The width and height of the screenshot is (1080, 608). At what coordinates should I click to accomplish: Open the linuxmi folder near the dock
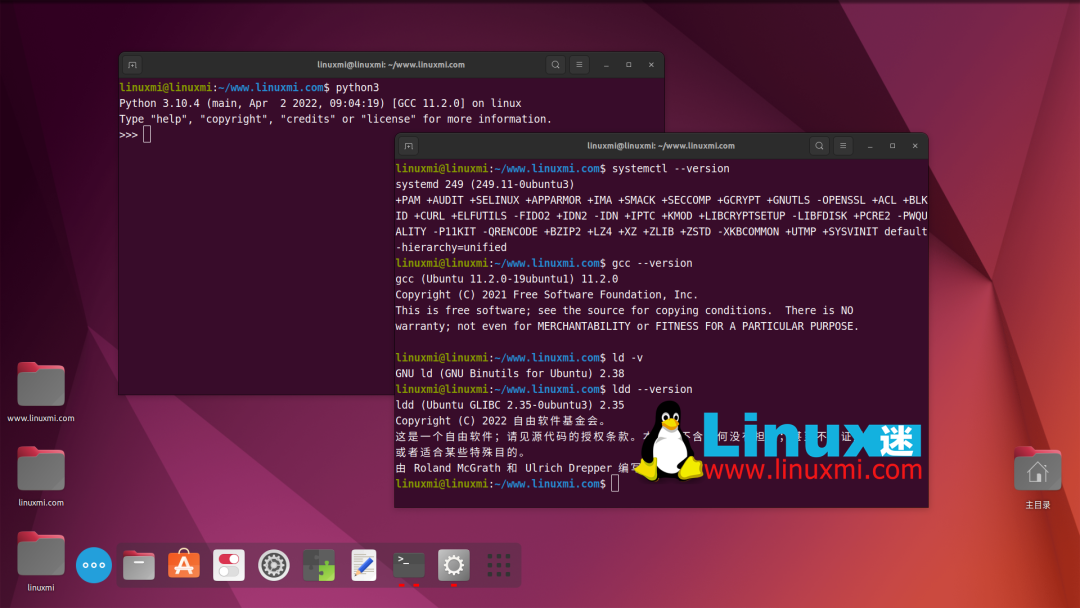pos(40,555)
